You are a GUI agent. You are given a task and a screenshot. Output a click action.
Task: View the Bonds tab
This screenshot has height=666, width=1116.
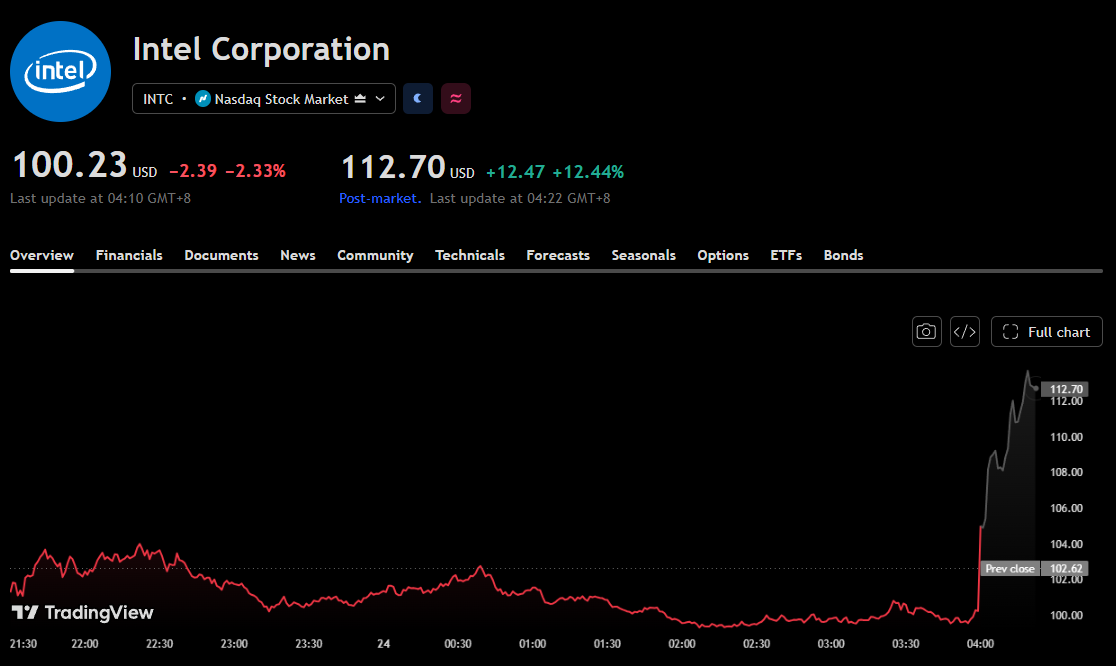click(843, 255)
